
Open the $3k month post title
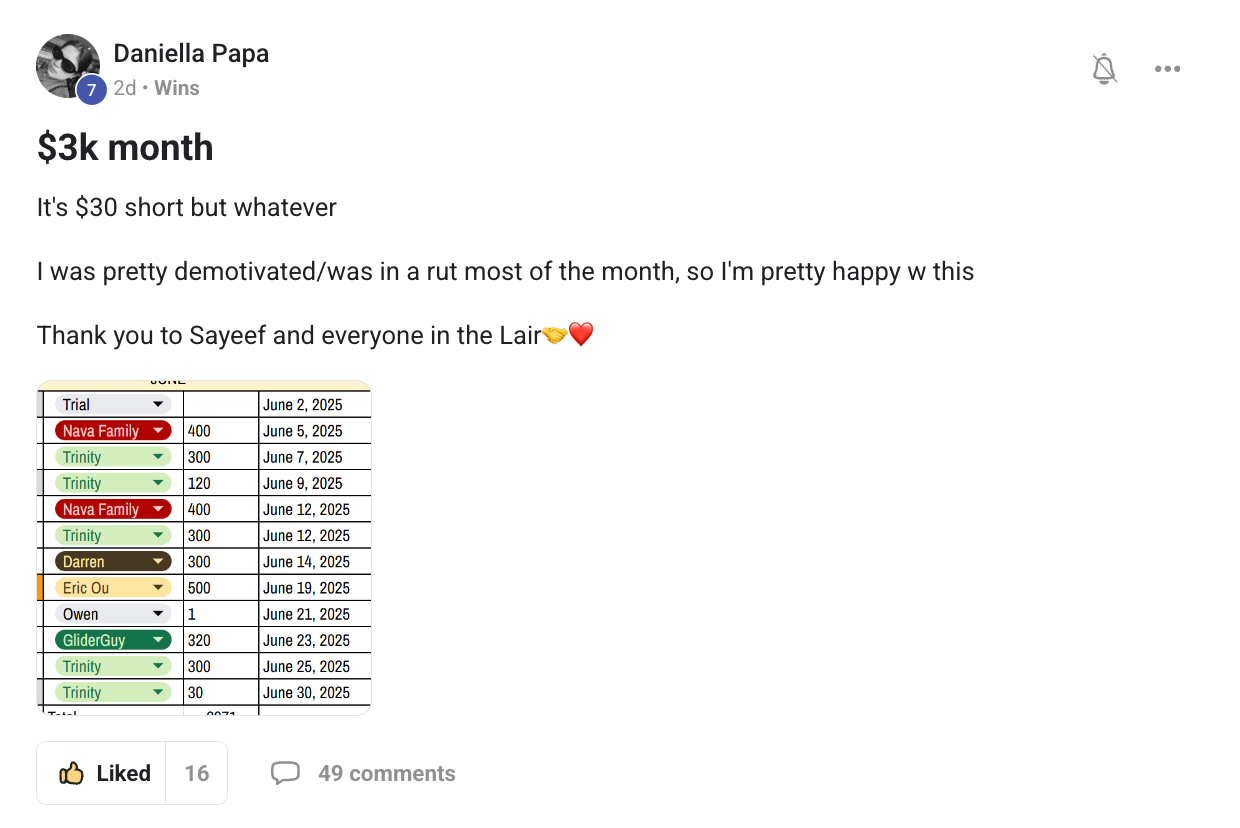click(125, 147)
